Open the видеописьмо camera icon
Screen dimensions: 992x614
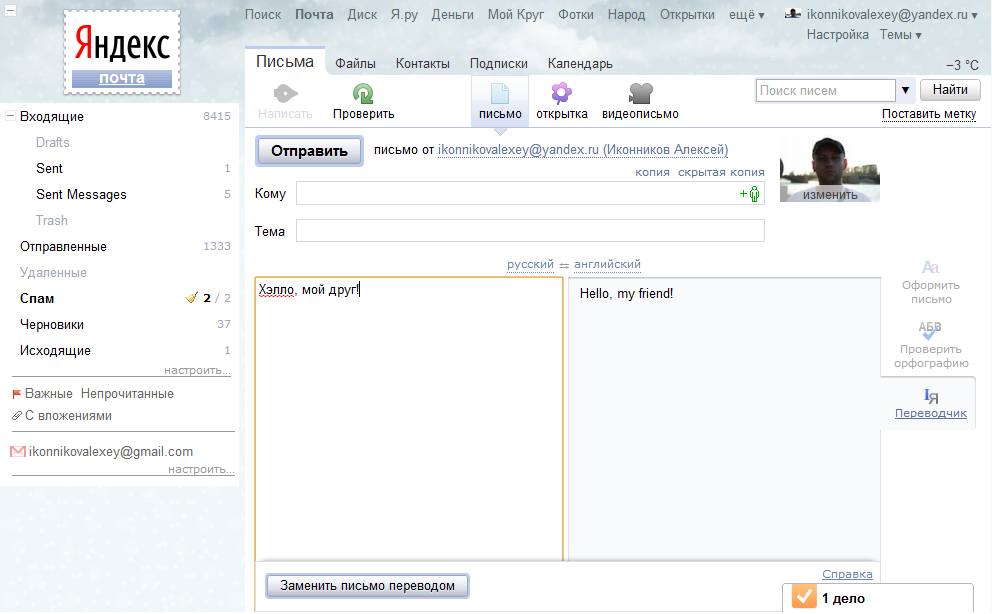(640, 94)
